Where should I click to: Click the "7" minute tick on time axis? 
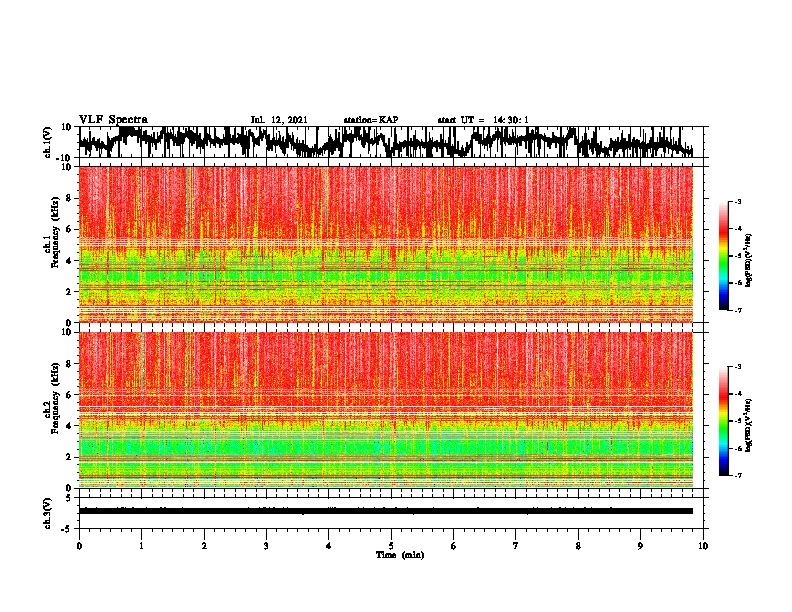tap(516, 546)
